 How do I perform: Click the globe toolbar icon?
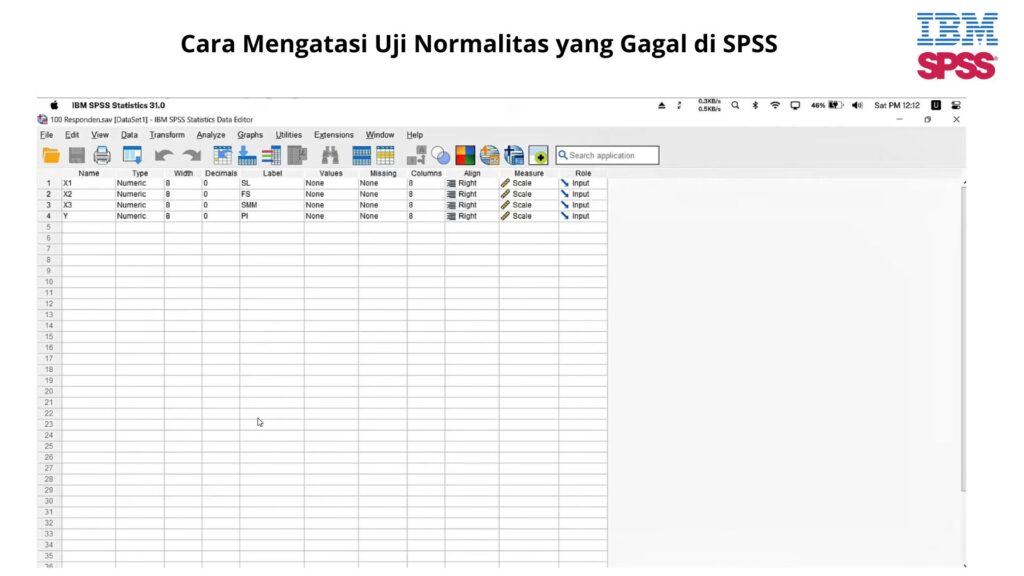tap(489, 155)
